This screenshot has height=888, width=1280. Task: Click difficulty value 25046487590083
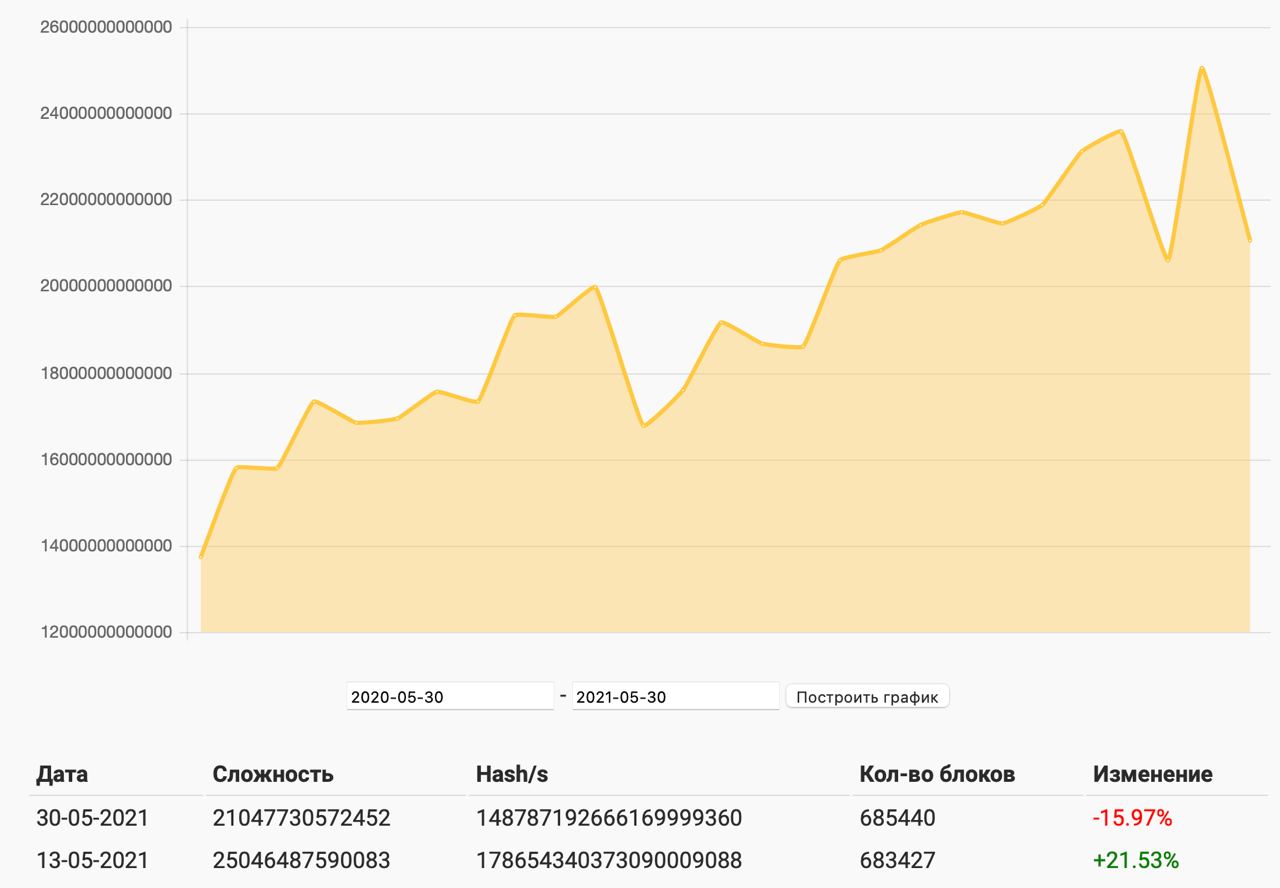point(302,860)
